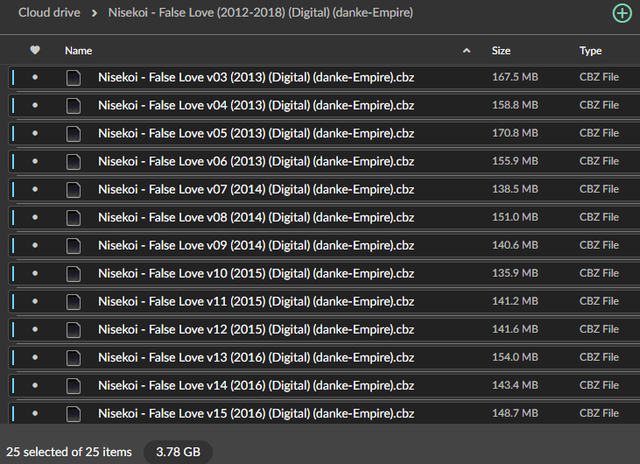The image size is (640, 464).
Task: Select file name Nisekoi - False Love v11 (2015)
Action: 256,302
